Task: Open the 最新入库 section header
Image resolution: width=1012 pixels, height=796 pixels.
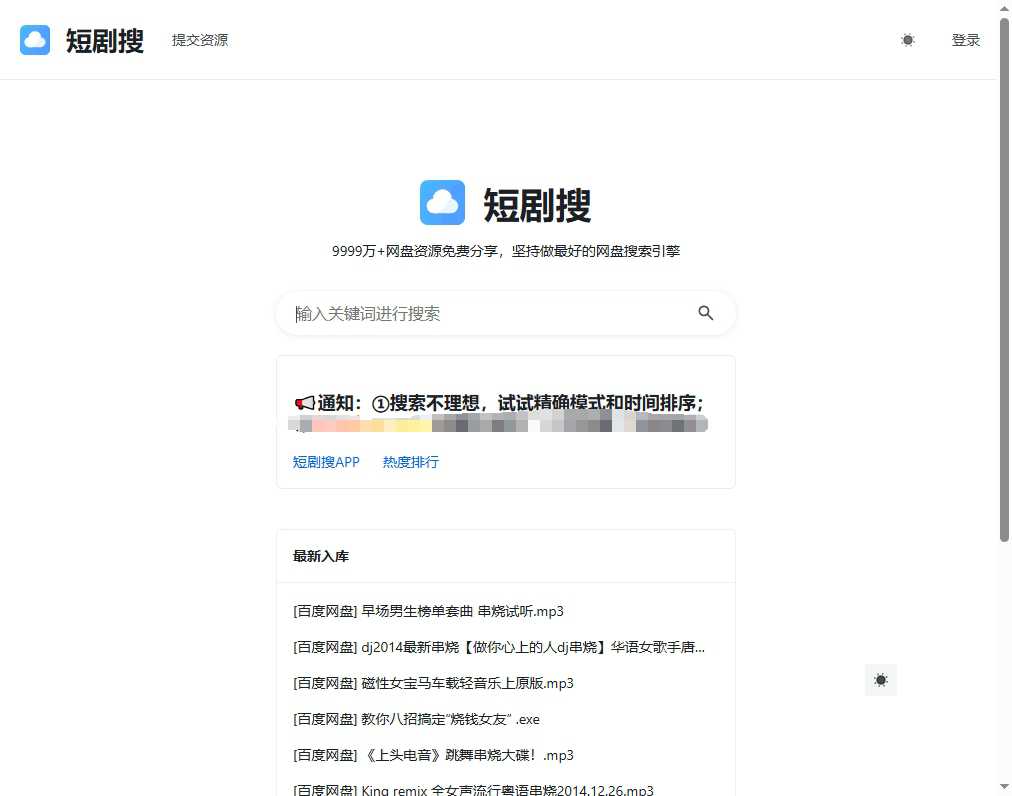Action: (320, 556)
